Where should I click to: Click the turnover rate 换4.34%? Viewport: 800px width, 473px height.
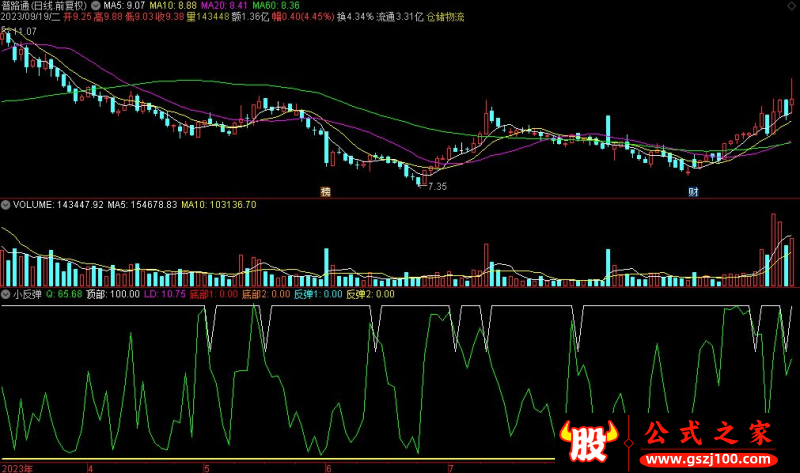[355, 17]
